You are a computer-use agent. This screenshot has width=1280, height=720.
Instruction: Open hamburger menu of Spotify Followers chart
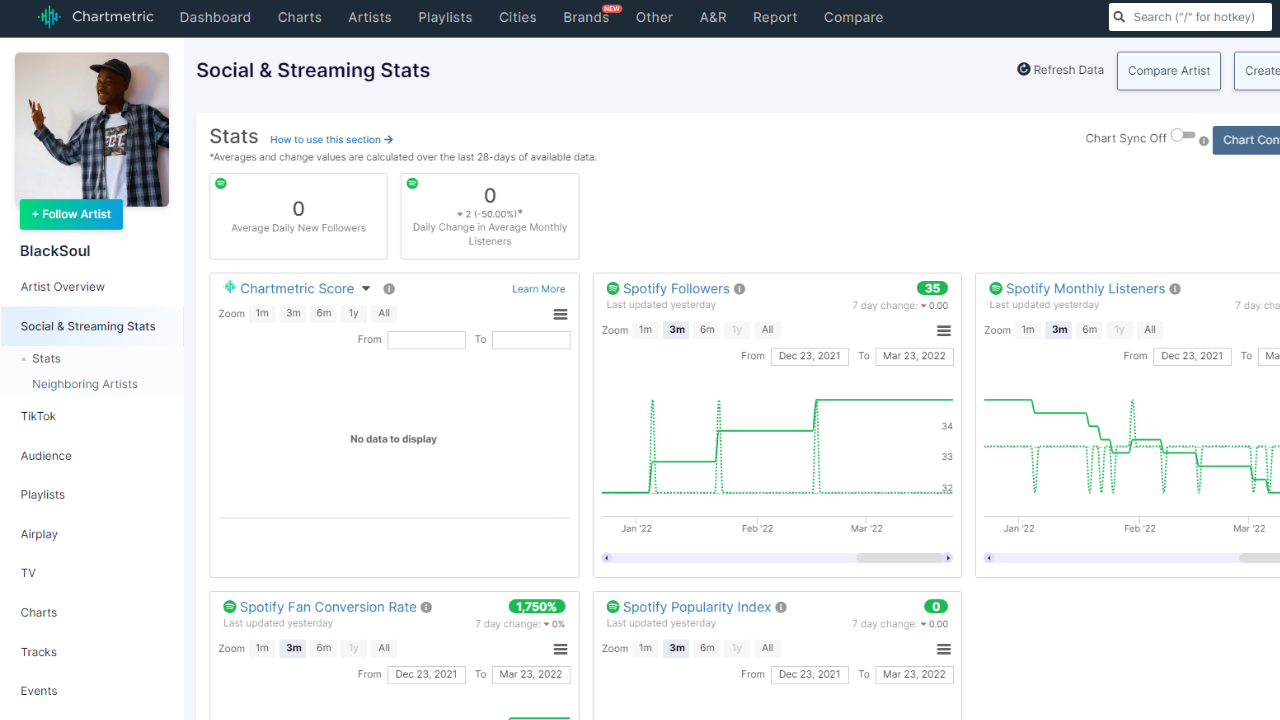[943, 330]
